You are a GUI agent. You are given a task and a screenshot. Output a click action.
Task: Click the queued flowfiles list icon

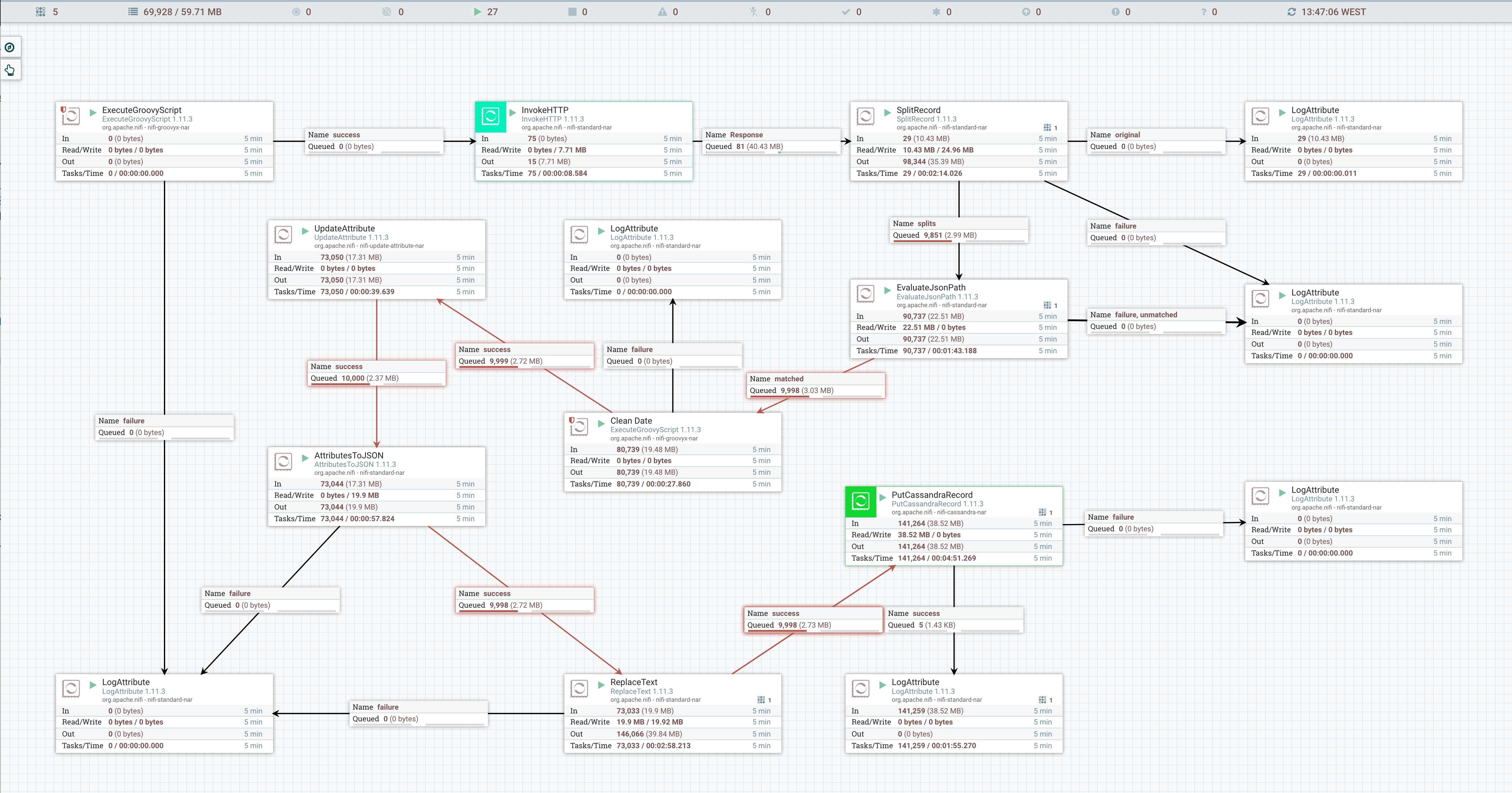[x=133, y=12]
